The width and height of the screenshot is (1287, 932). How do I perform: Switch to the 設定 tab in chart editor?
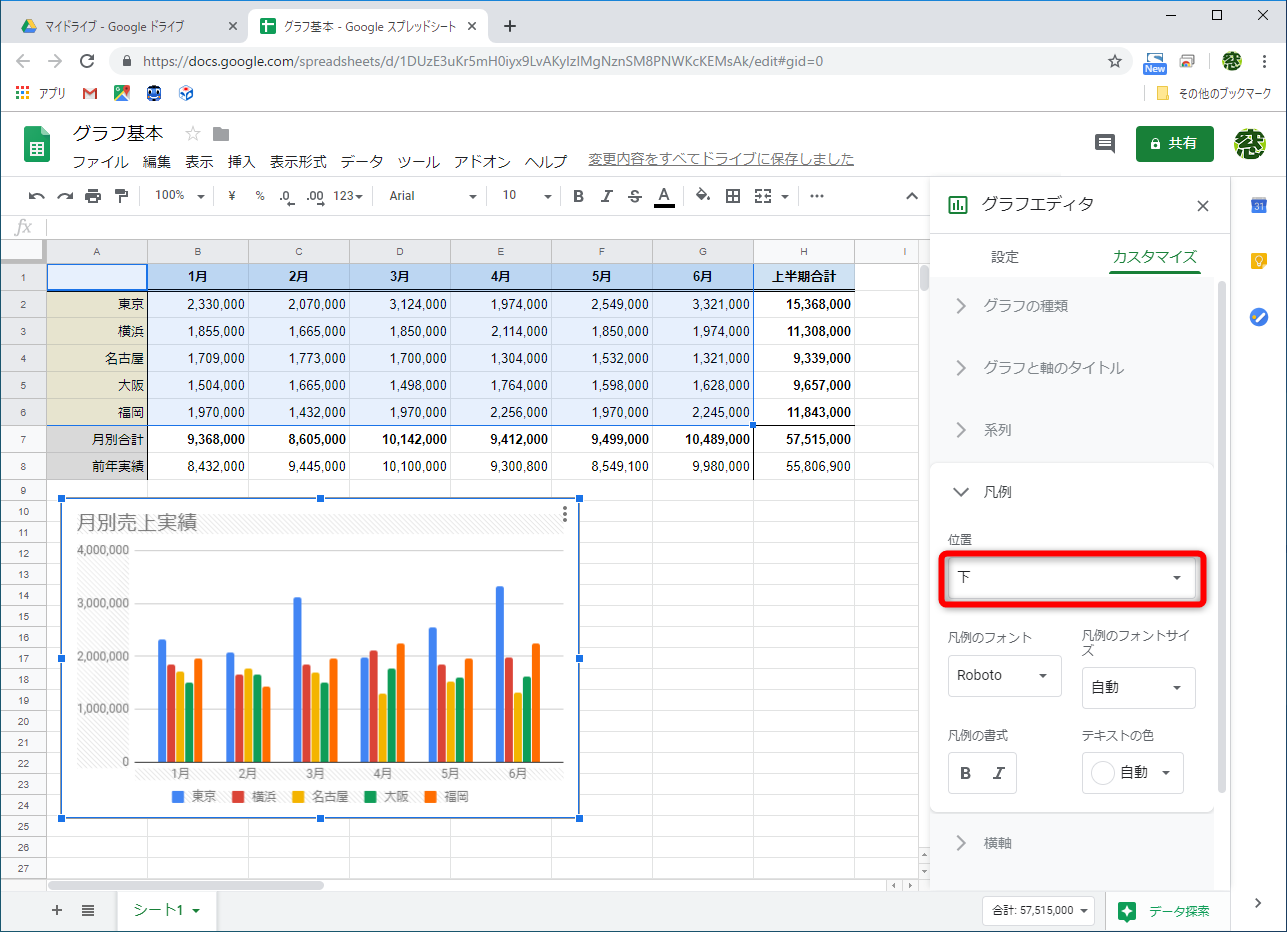pyautogui.click(x=1004, y=257)
